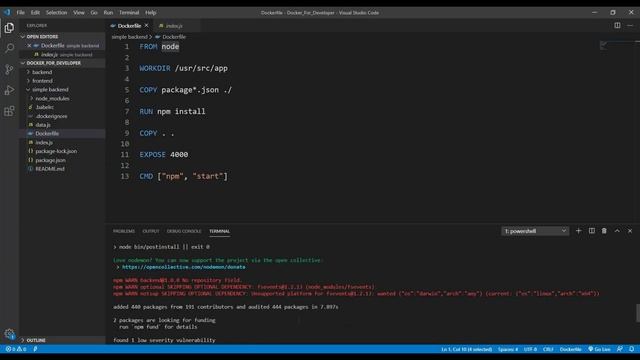Close Dockerfile in Open Editors list

pyautogui.click(x=29, y=46)
